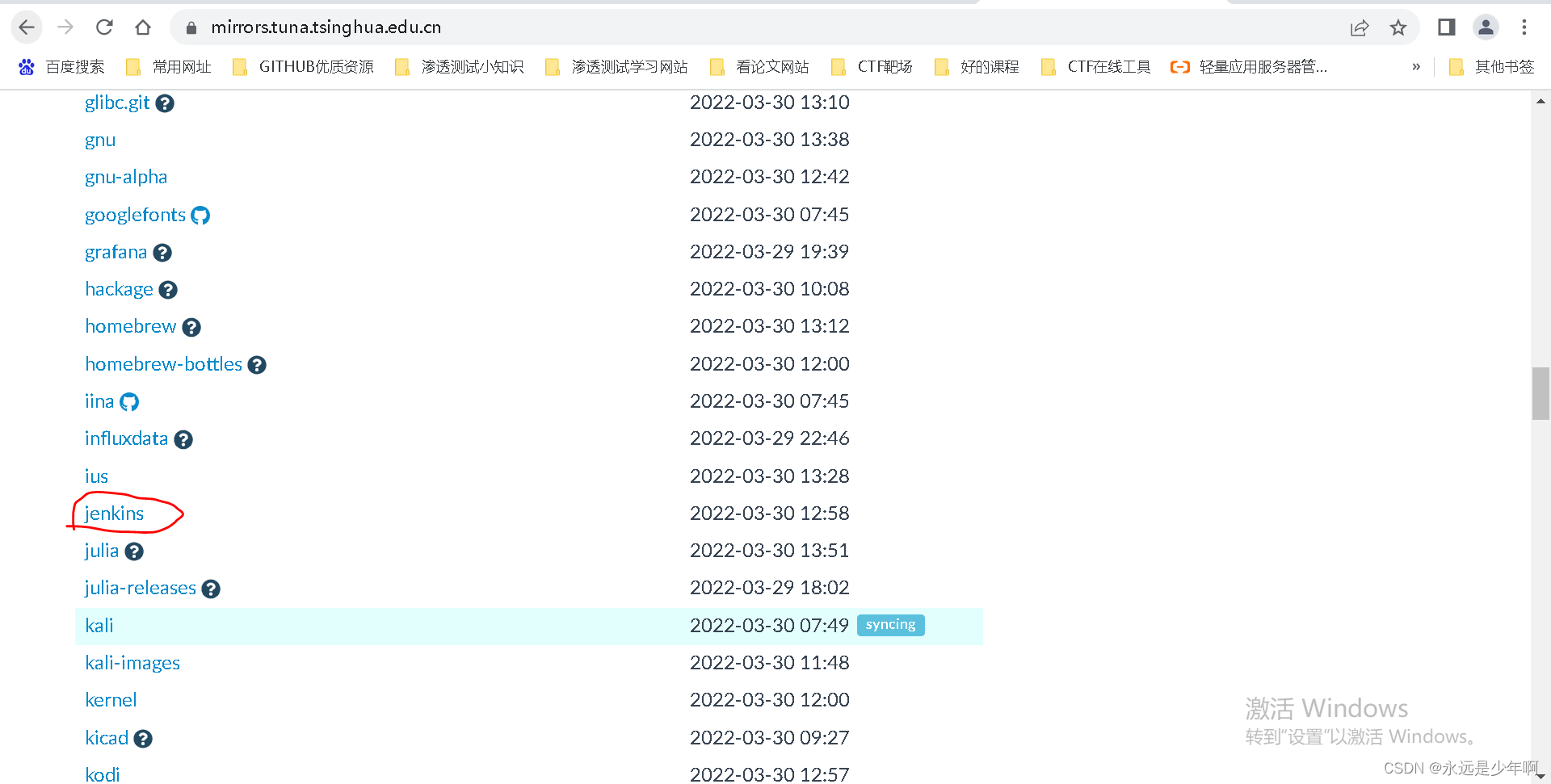The image size is (1551, 784).
Task: Click the help icon next to hackage
Action: click(x=168, y=290)
